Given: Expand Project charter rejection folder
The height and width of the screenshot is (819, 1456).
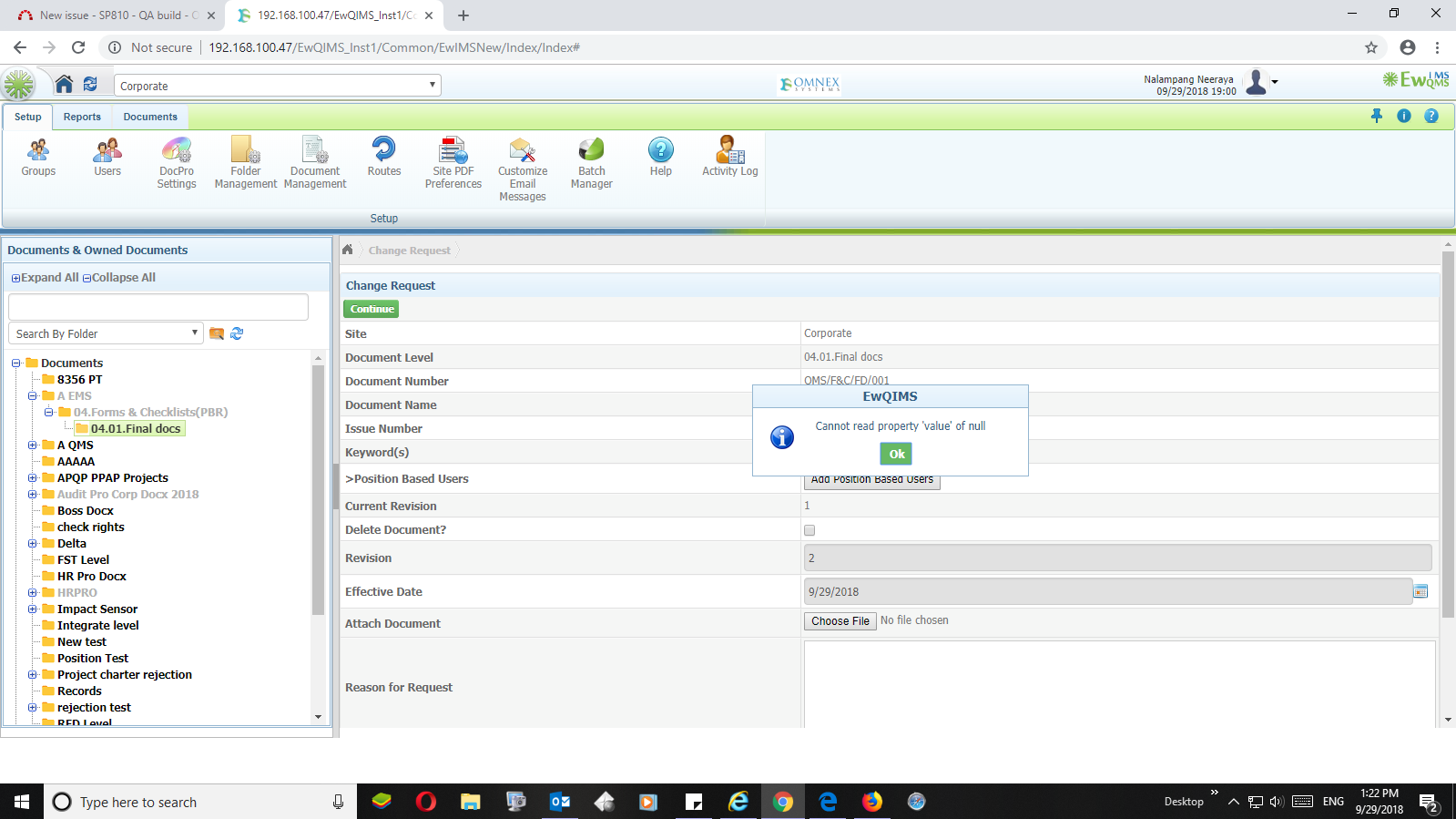Looking at the screenshot, I should (x=32, y=674).
